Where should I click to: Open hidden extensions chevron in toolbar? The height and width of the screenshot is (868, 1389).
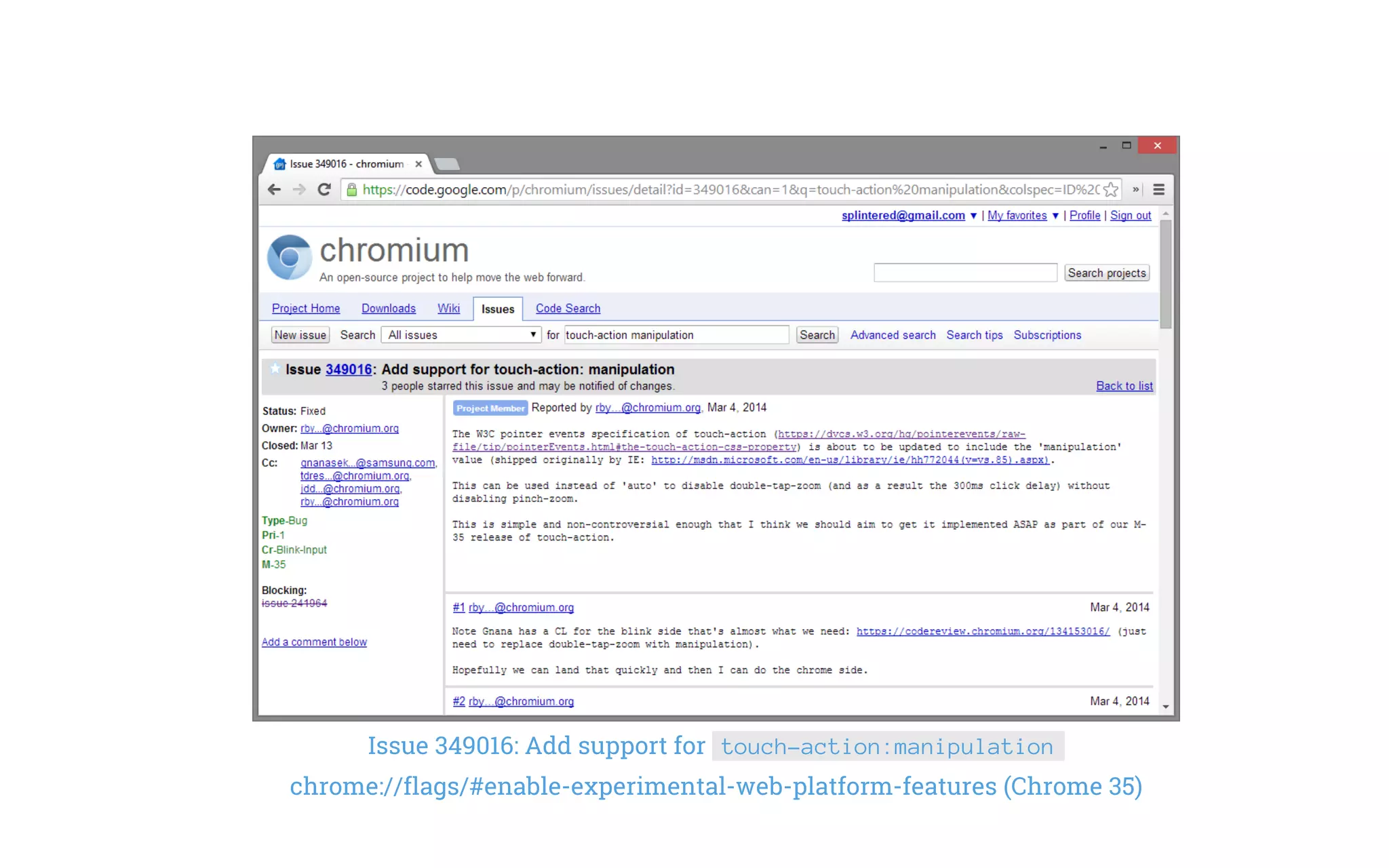pyautogui.click(x=1135, y=190)
